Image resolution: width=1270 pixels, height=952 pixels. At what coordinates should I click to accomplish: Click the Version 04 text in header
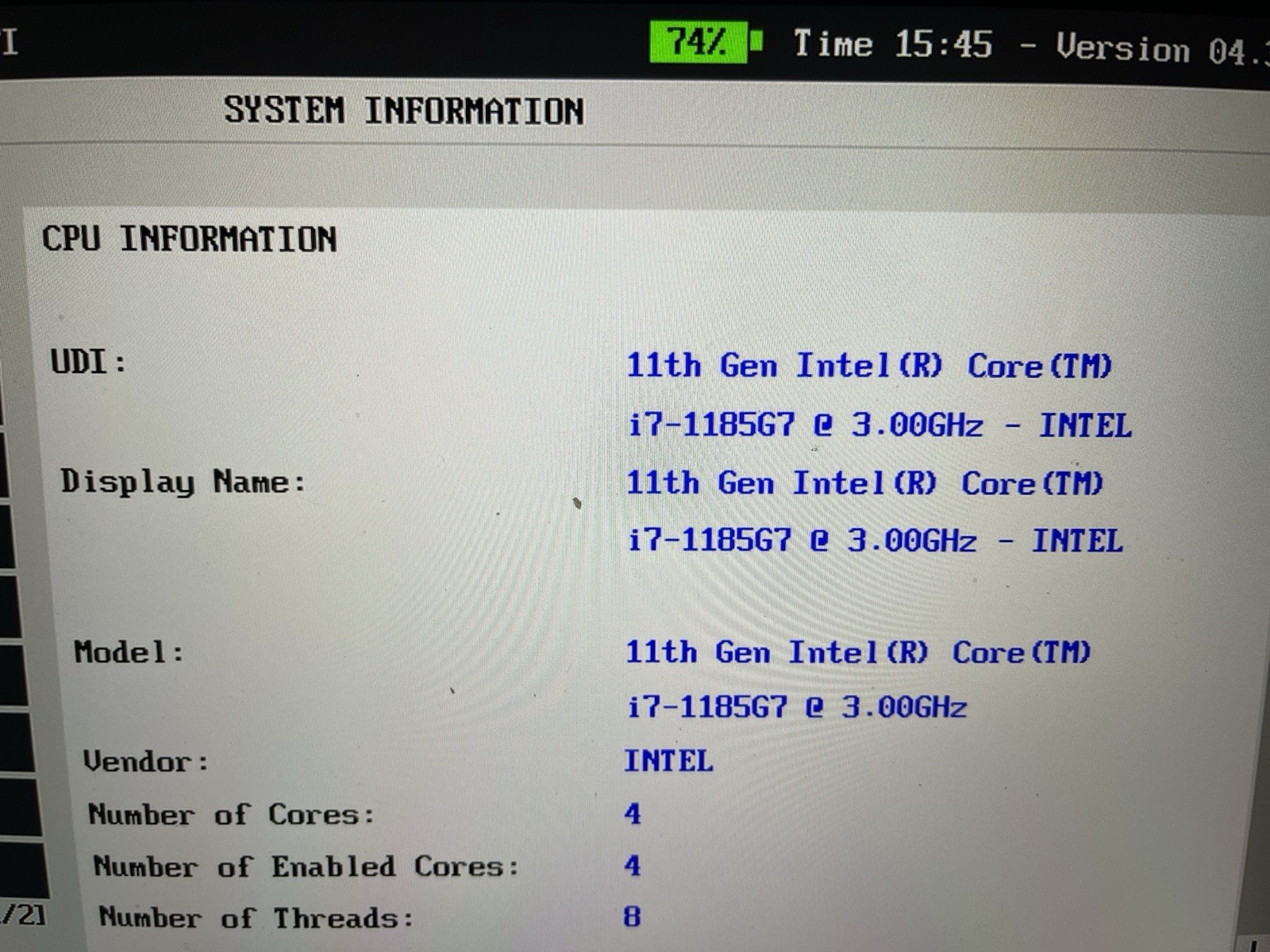tap(1162, 49)
